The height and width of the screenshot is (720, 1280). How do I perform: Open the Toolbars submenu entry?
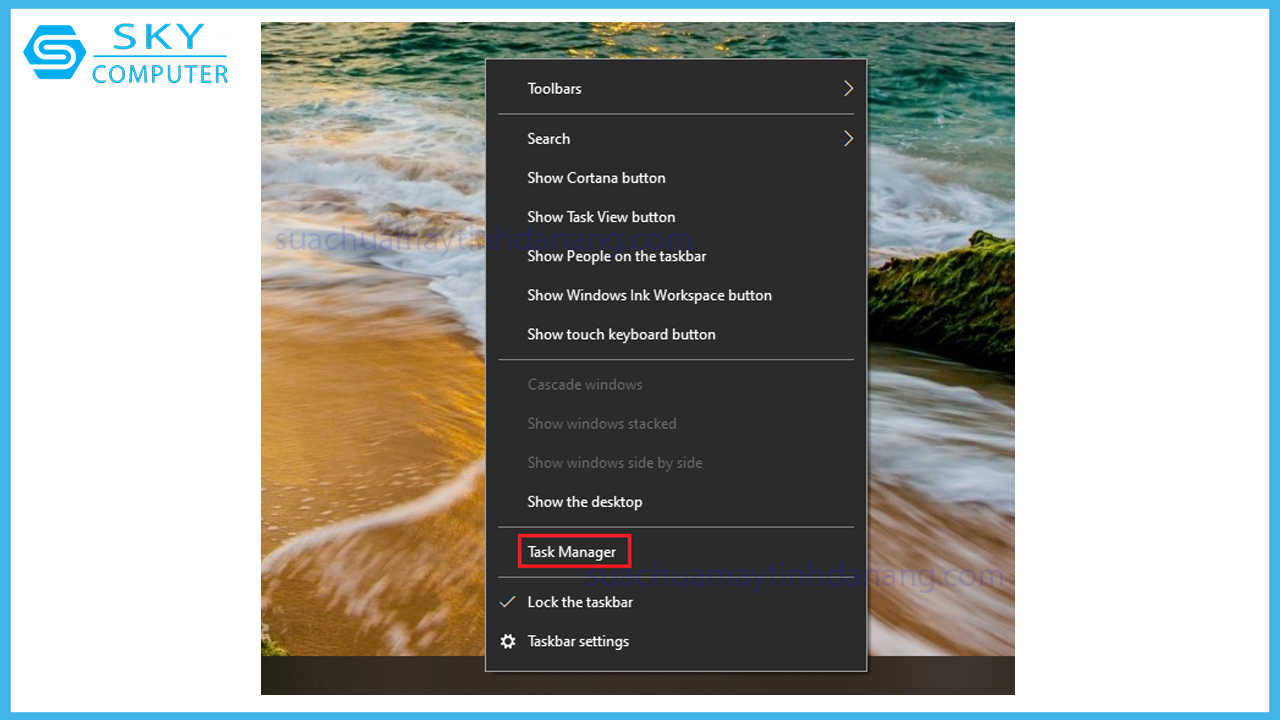coord(554,89)
